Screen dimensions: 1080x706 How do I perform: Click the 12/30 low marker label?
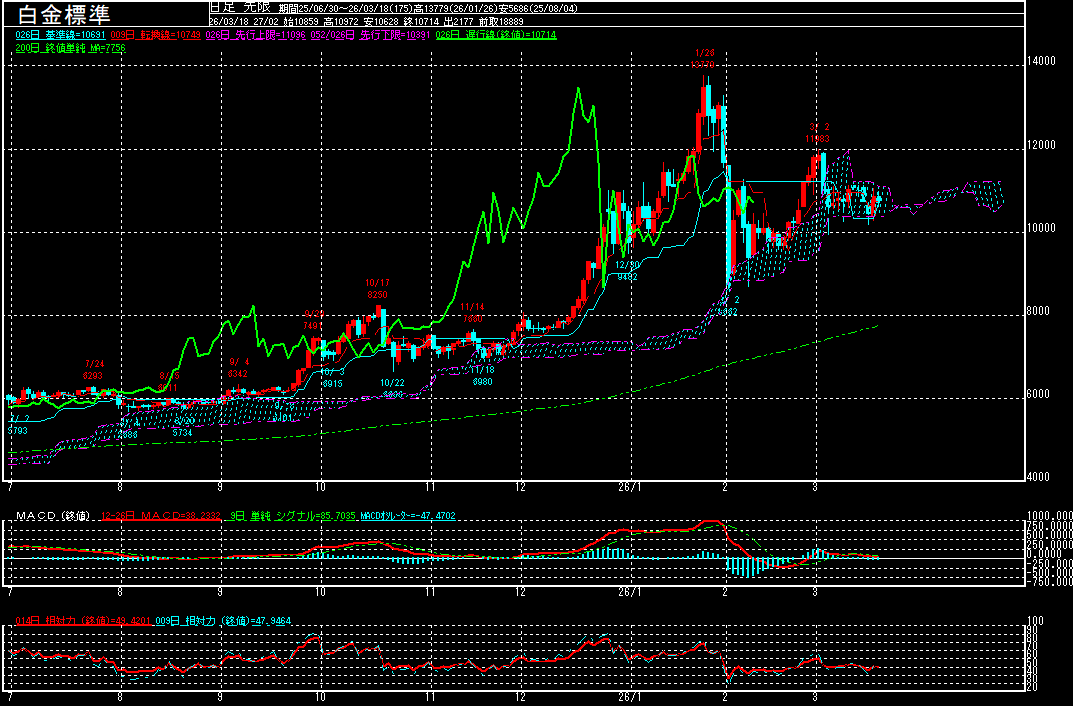coord(627,270)
